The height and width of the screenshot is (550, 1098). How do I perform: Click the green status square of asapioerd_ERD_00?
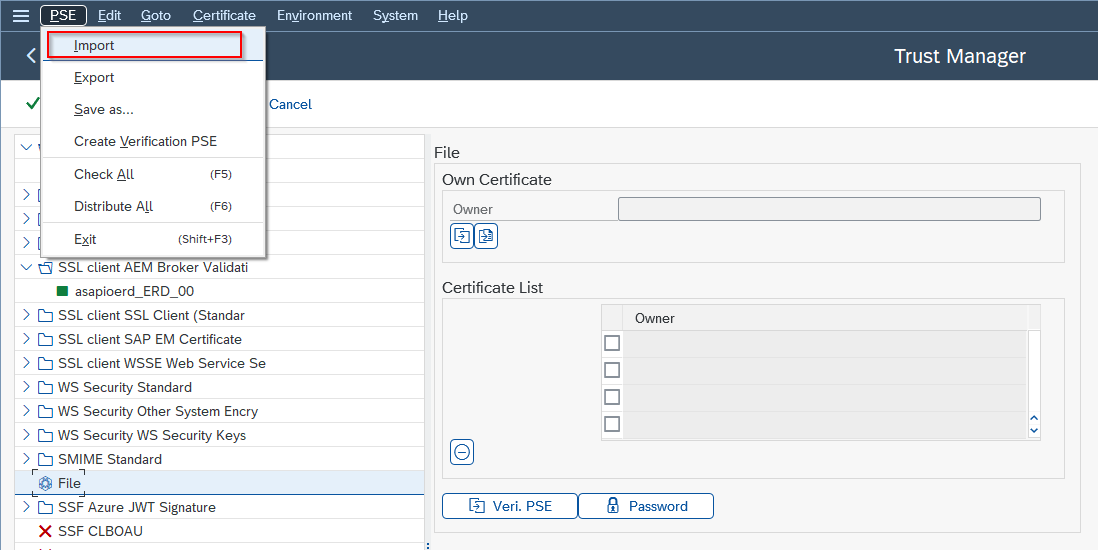[62, 291]
